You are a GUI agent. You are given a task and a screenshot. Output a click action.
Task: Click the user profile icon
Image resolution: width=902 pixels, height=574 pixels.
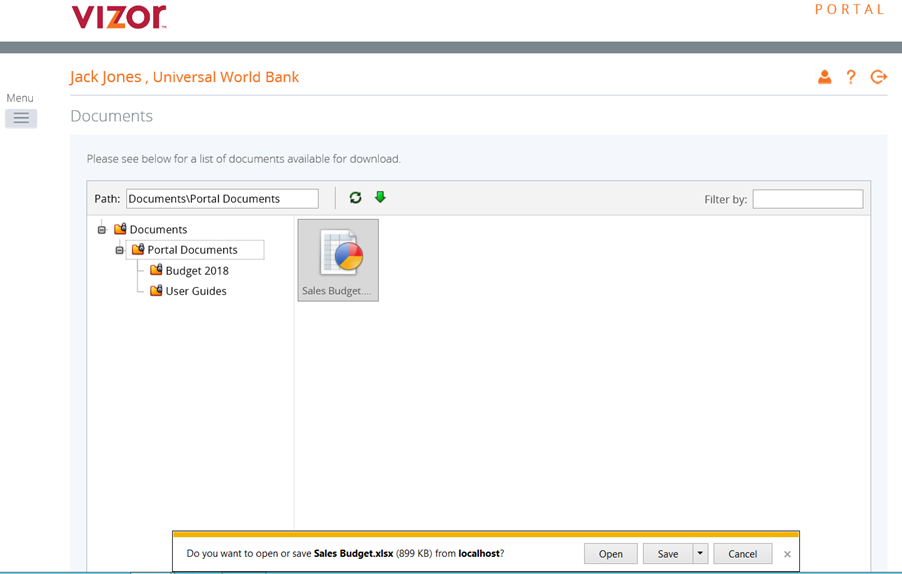[824, 77]
